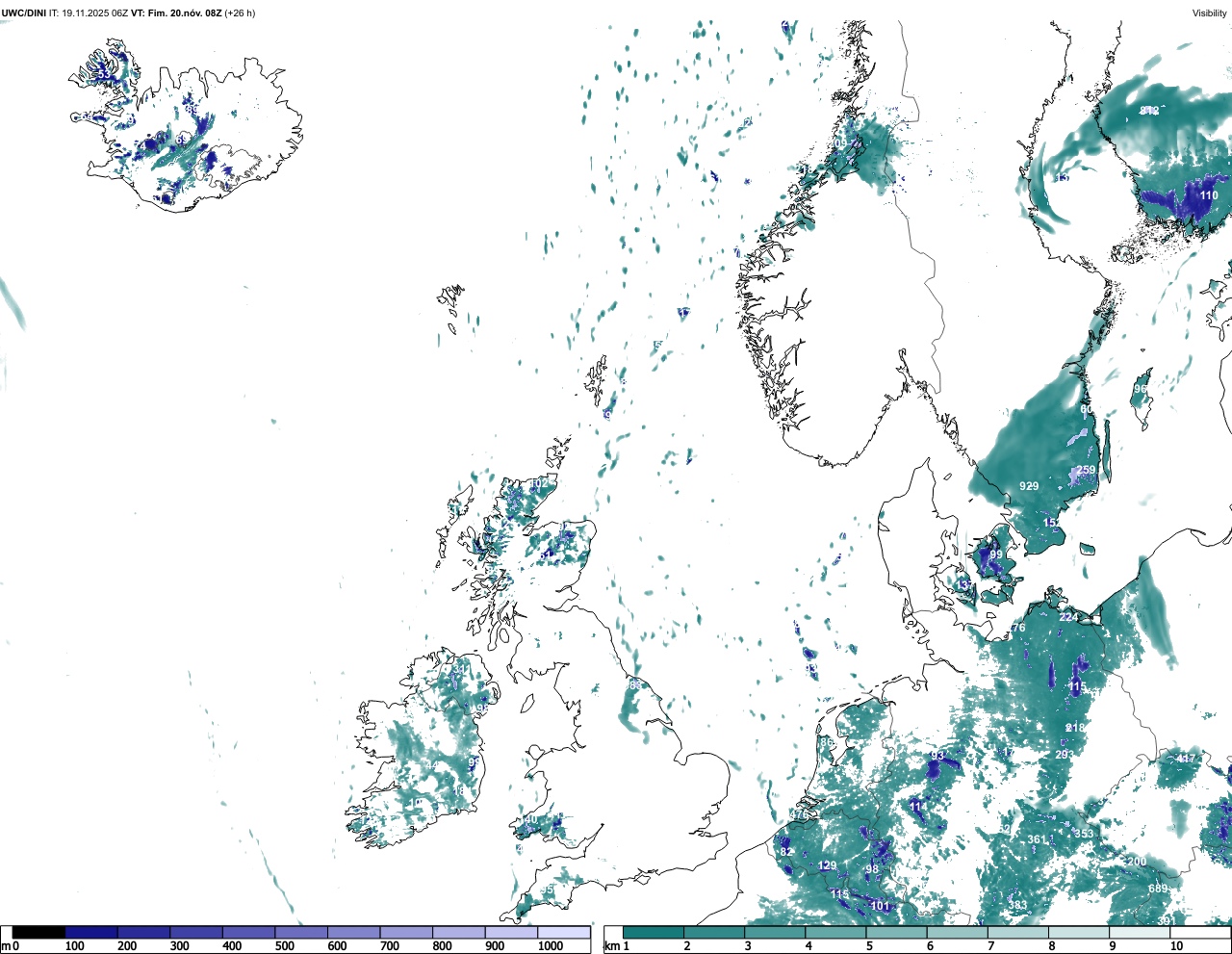Click the '10' tick label on km scale
The image size is (1232, 954).
1176,946
